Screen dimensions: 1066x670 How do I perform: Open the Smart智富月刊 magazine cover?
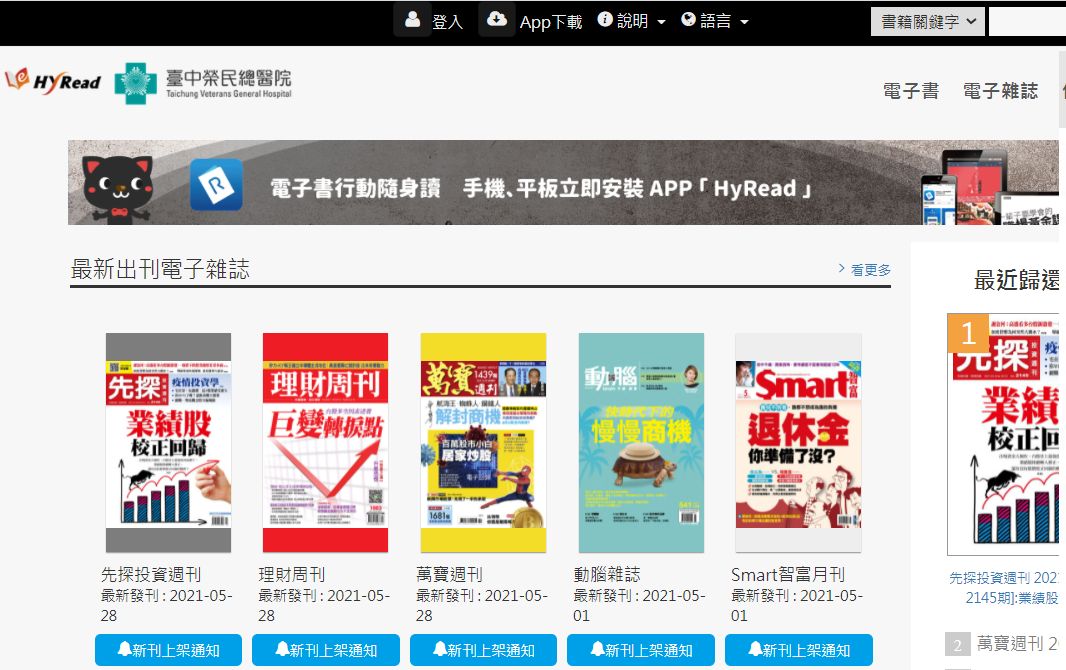(799, 443)
